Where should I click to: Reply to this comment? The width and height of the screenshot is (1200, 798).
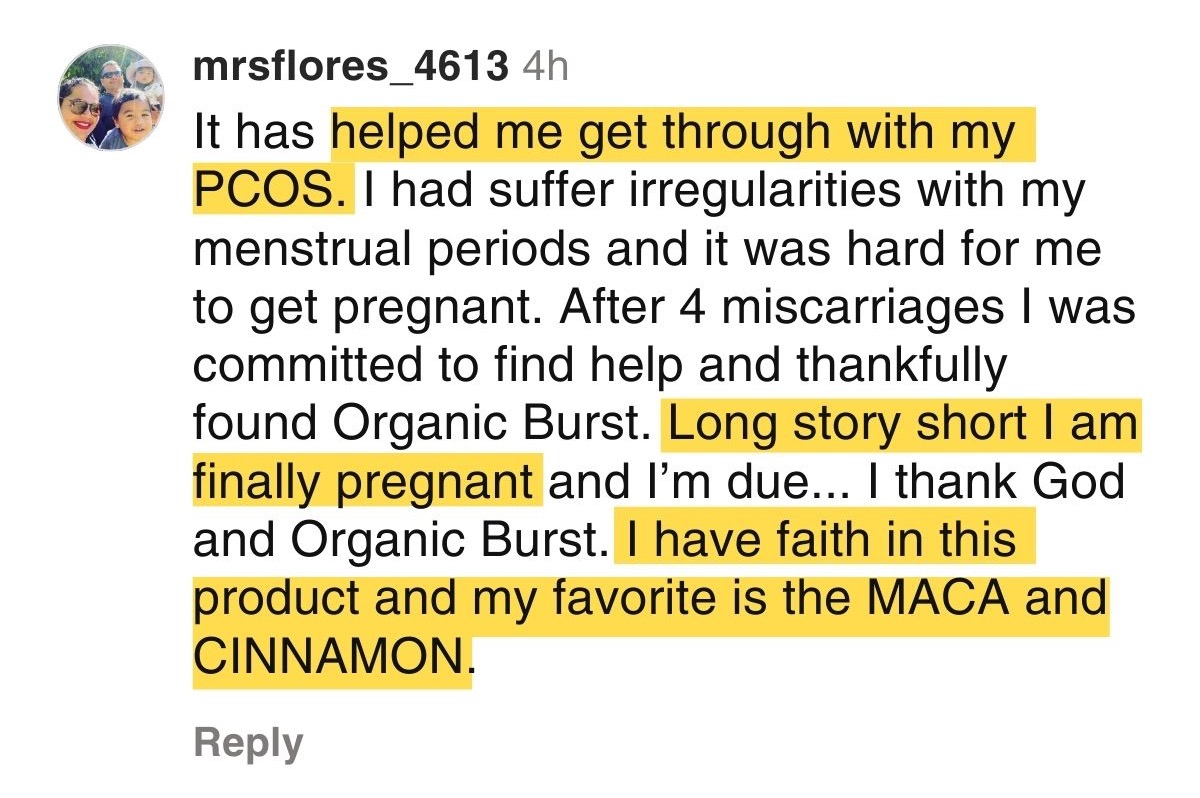tap(247, 743)
